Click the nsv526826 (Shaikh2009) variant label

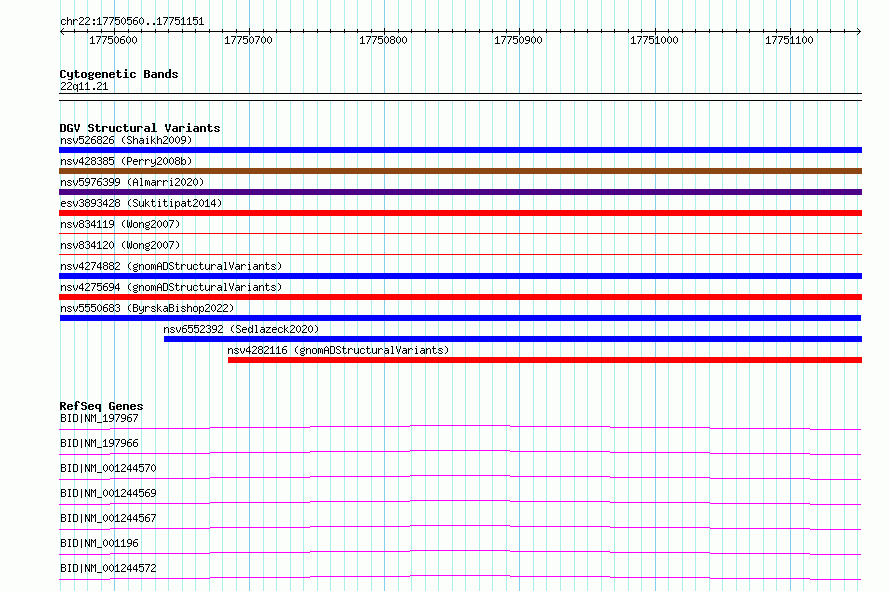(x=126, y=140)
